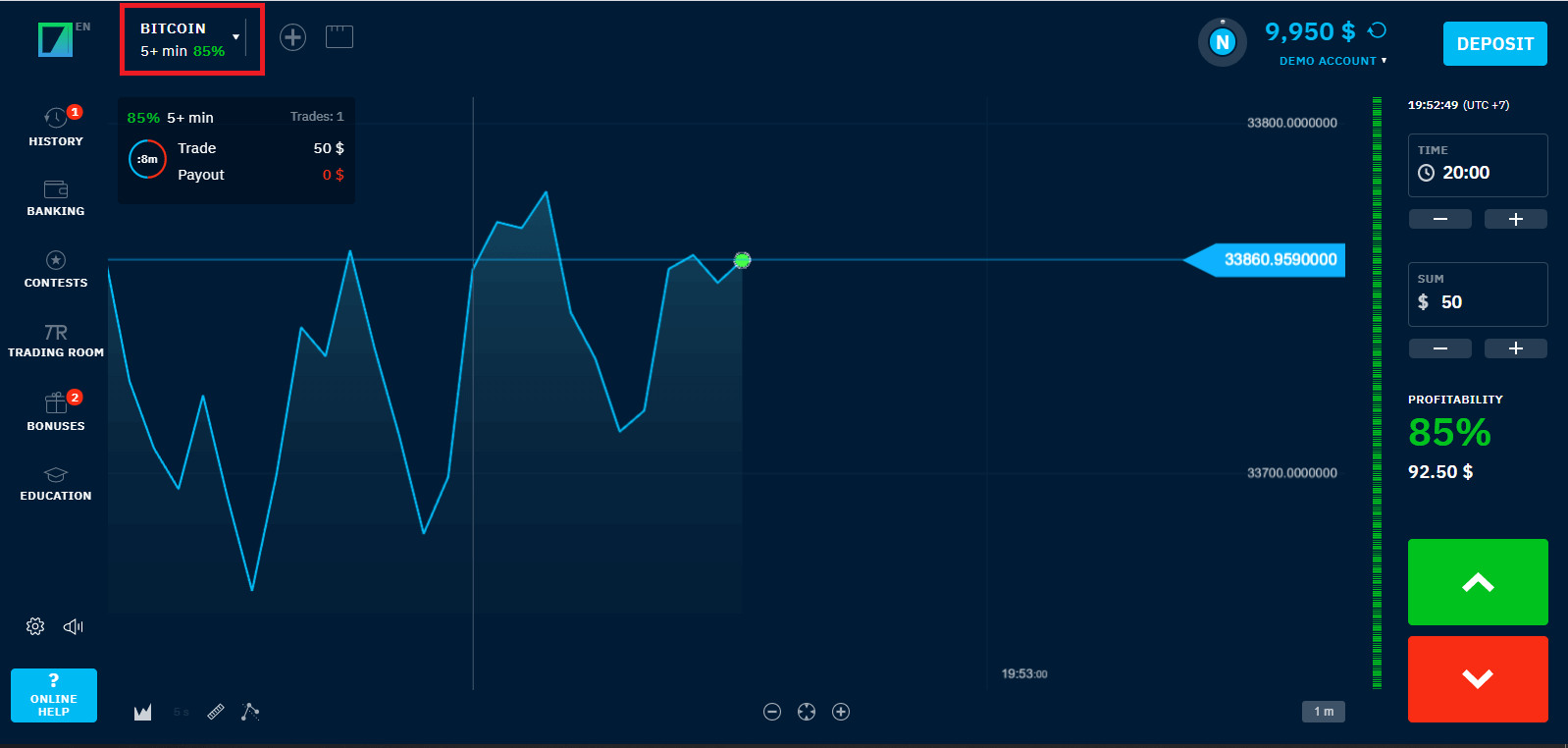Switch to the Contests section
Screen dimensions: 1568x748
coord(55,267)
